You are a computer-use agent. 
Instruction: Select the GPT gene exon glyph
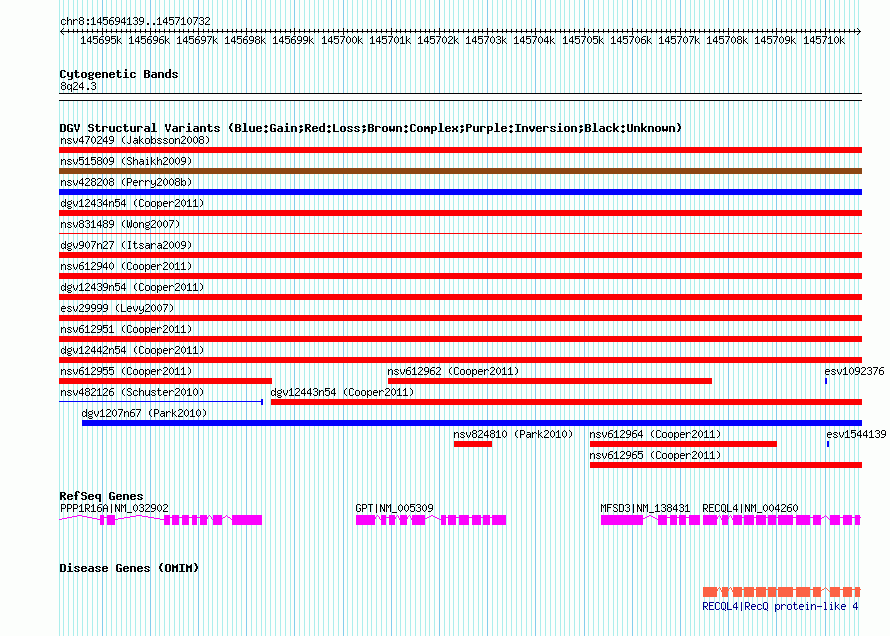[431, 520]
